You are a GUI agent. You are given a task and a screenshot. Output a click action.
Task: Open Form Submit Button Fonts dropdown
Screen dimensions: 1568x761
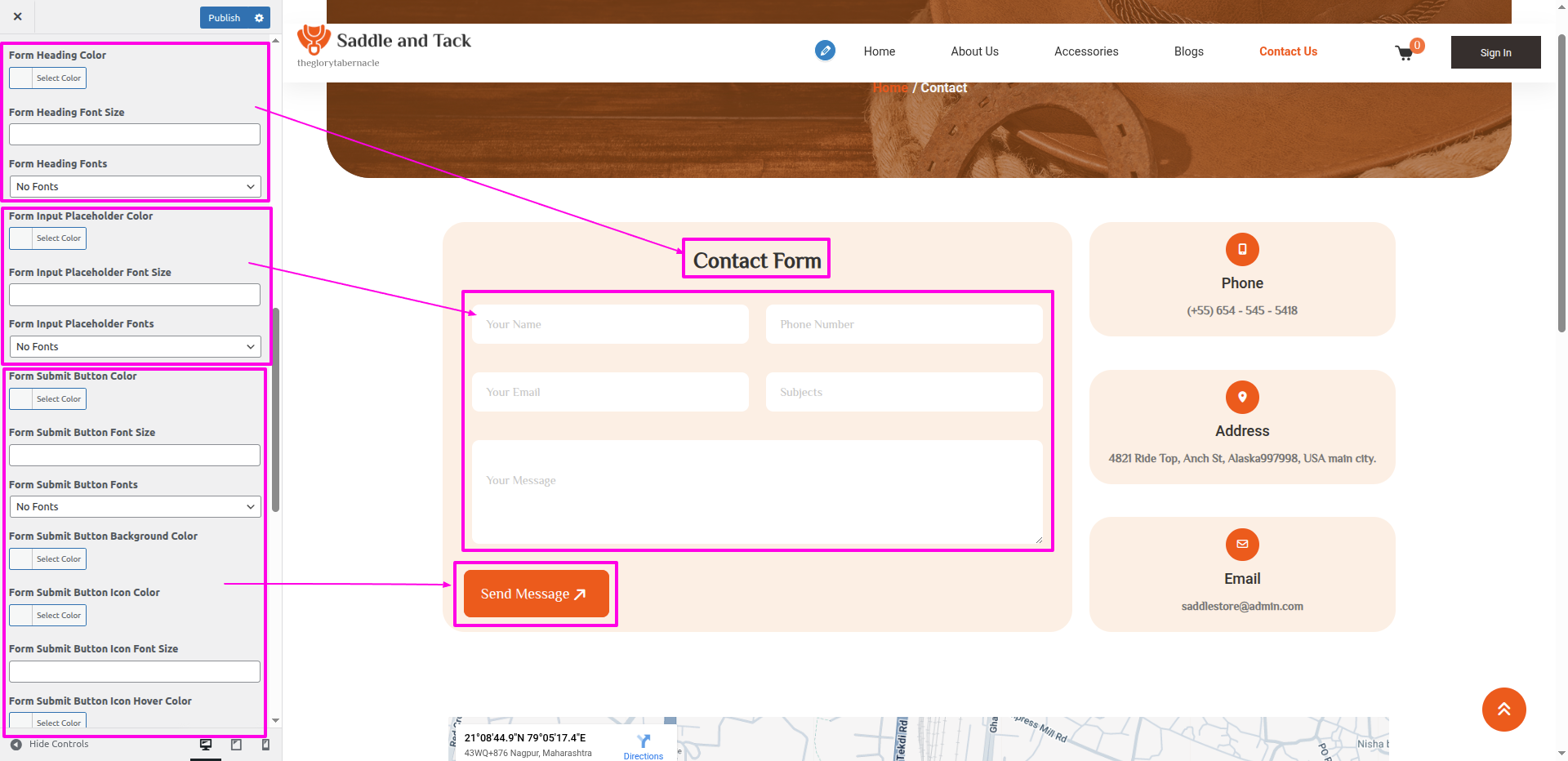[x=135, y=507]
